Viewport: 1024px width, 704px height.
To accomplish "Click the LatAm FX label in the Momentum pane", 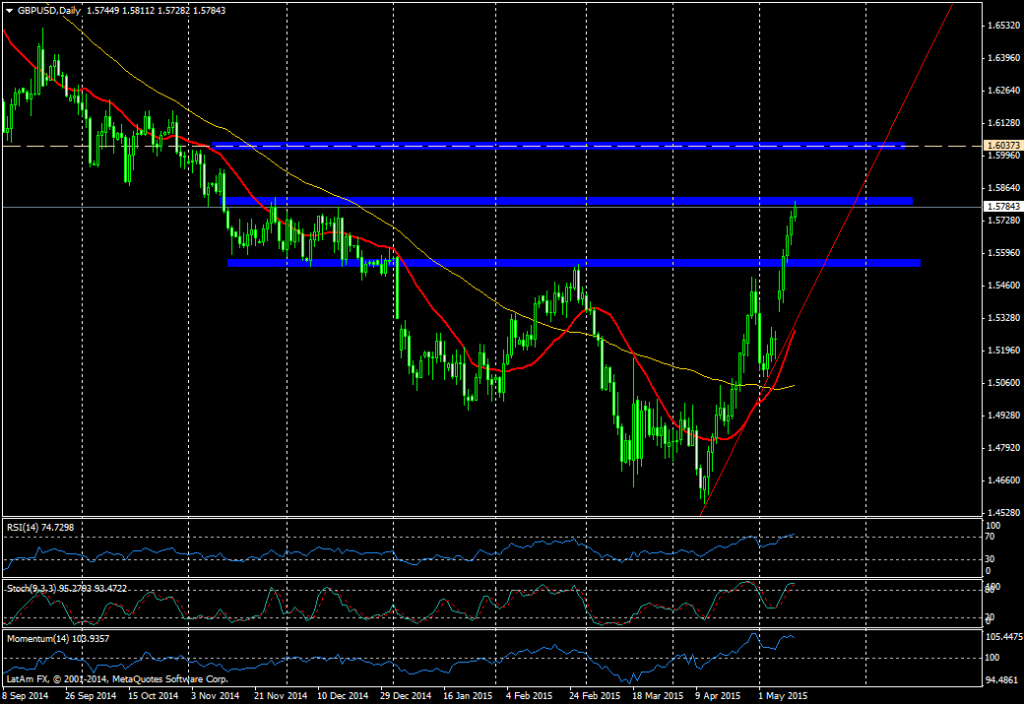I will (25, 678).
